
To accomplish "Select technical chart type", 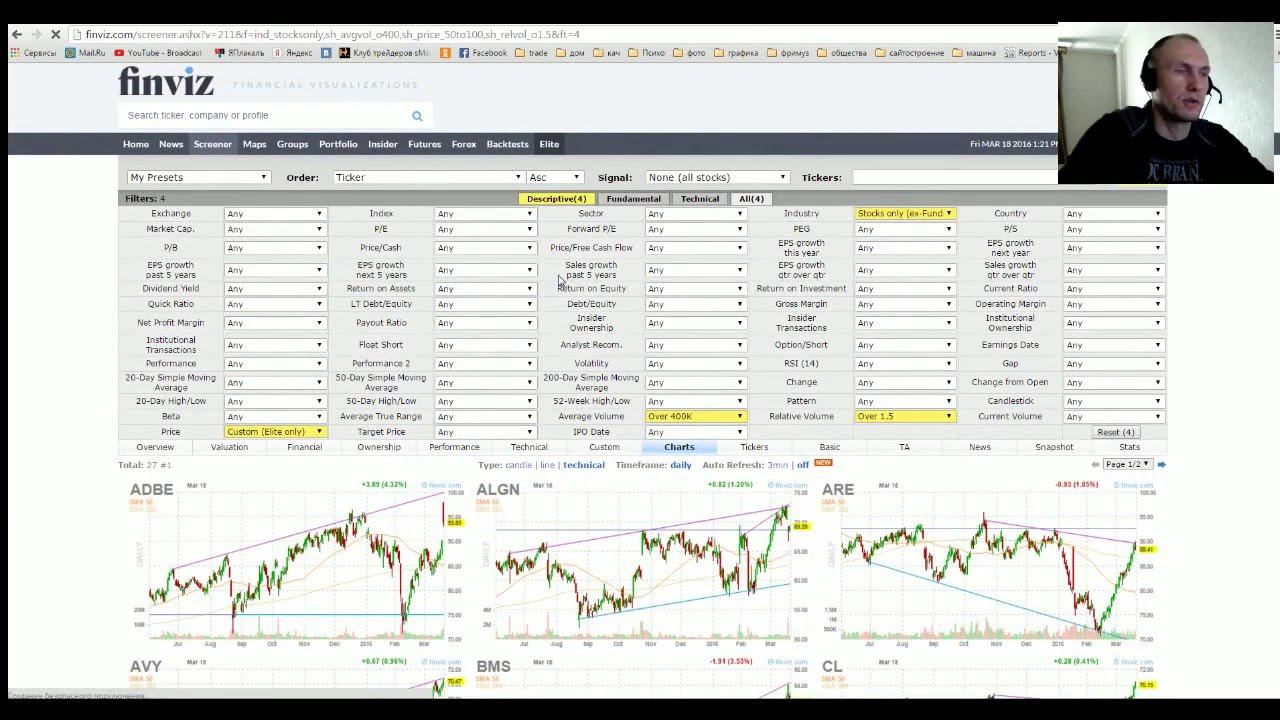I will [583, 465].
